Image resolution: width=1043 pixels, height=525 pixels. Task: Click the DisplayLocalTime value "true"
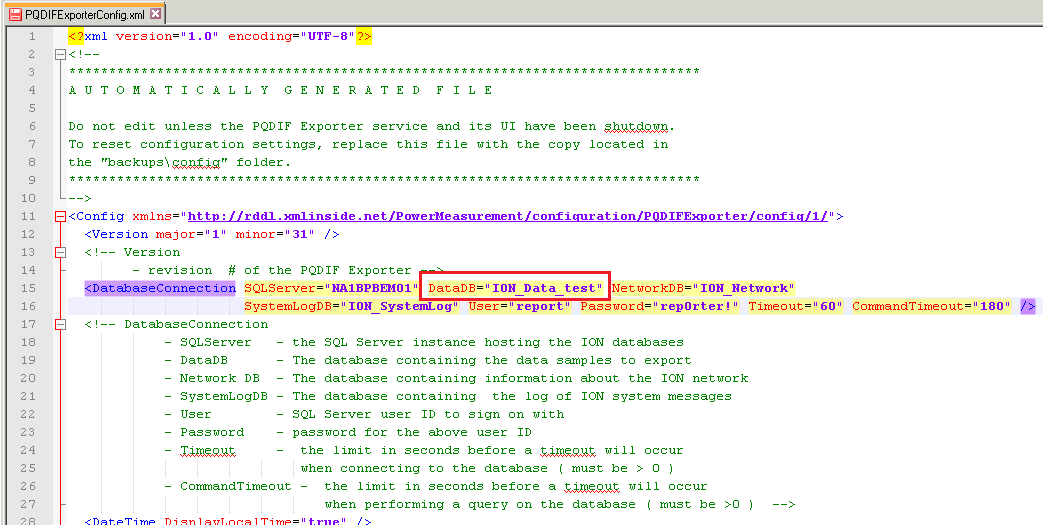coord(323,521)
